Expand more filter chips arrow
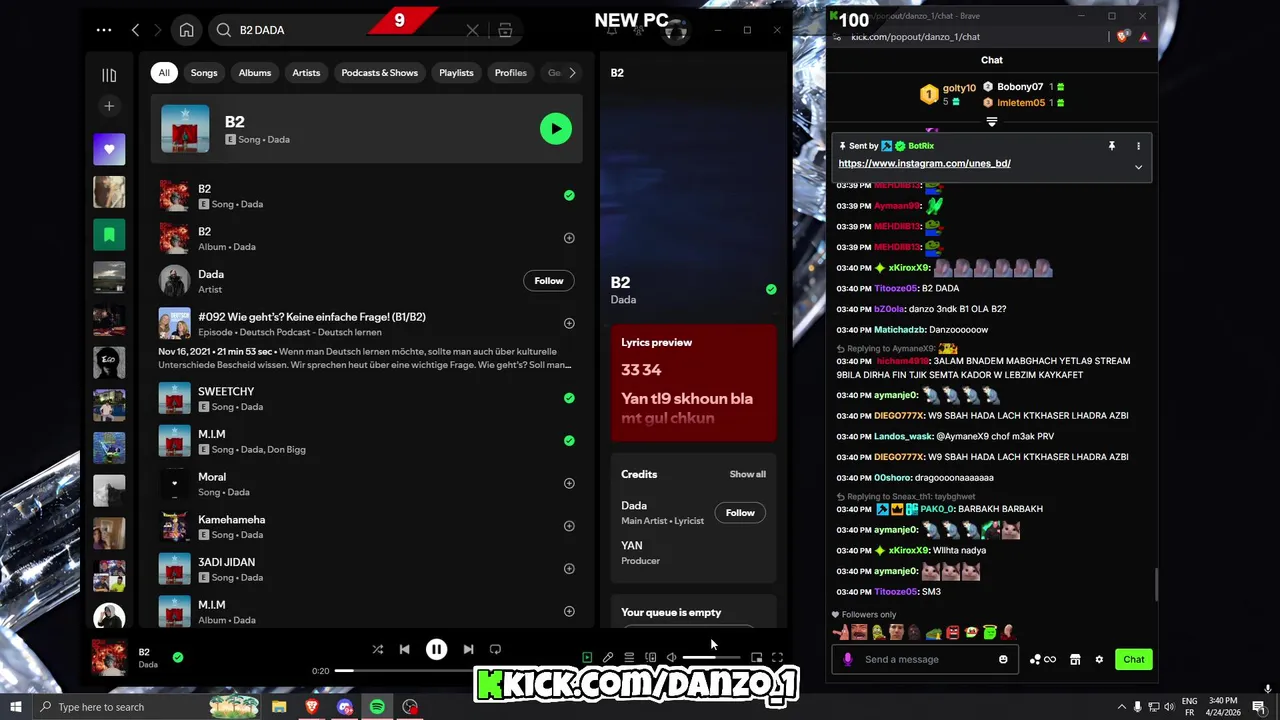Screen dimensions: 1280x720 point(572,73)
